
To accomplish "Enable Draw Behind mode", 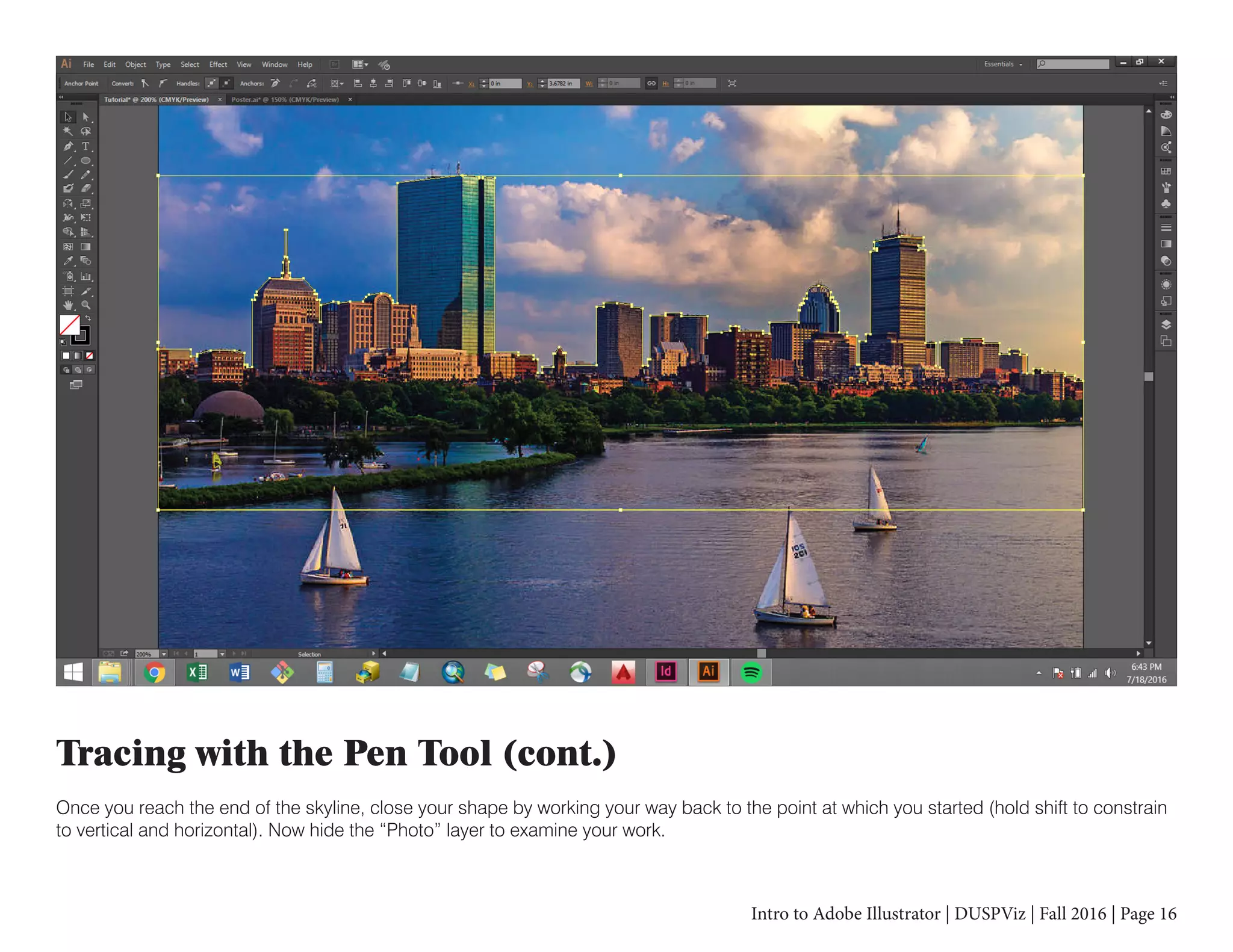I will [78, 369].
